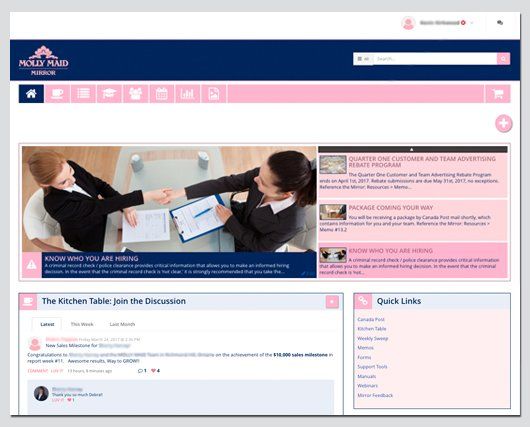Open the Memos quick link
This screenshot has width=530, height=427.
[365, 348]
